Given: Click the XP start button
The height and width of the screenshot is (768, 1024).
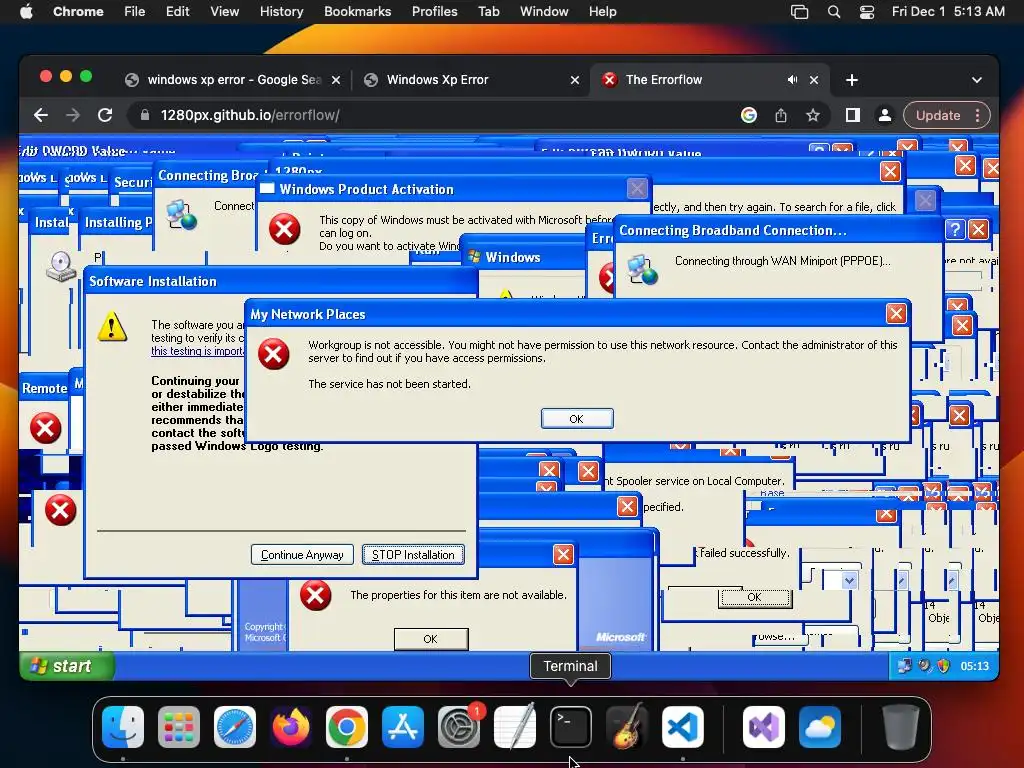Looking at the screenshot, I should 67,666.
